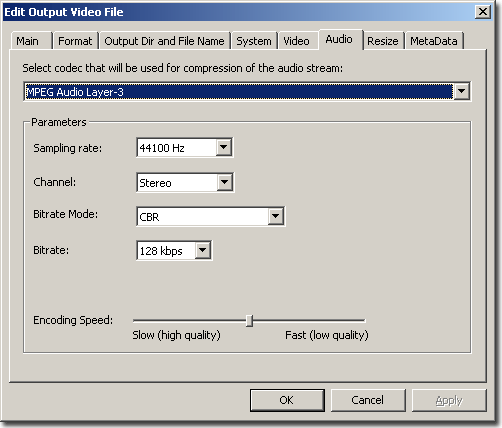Cancel the Edit Output Video File dialog
This screenshot has height=428, width=502.
click(368, 400)
